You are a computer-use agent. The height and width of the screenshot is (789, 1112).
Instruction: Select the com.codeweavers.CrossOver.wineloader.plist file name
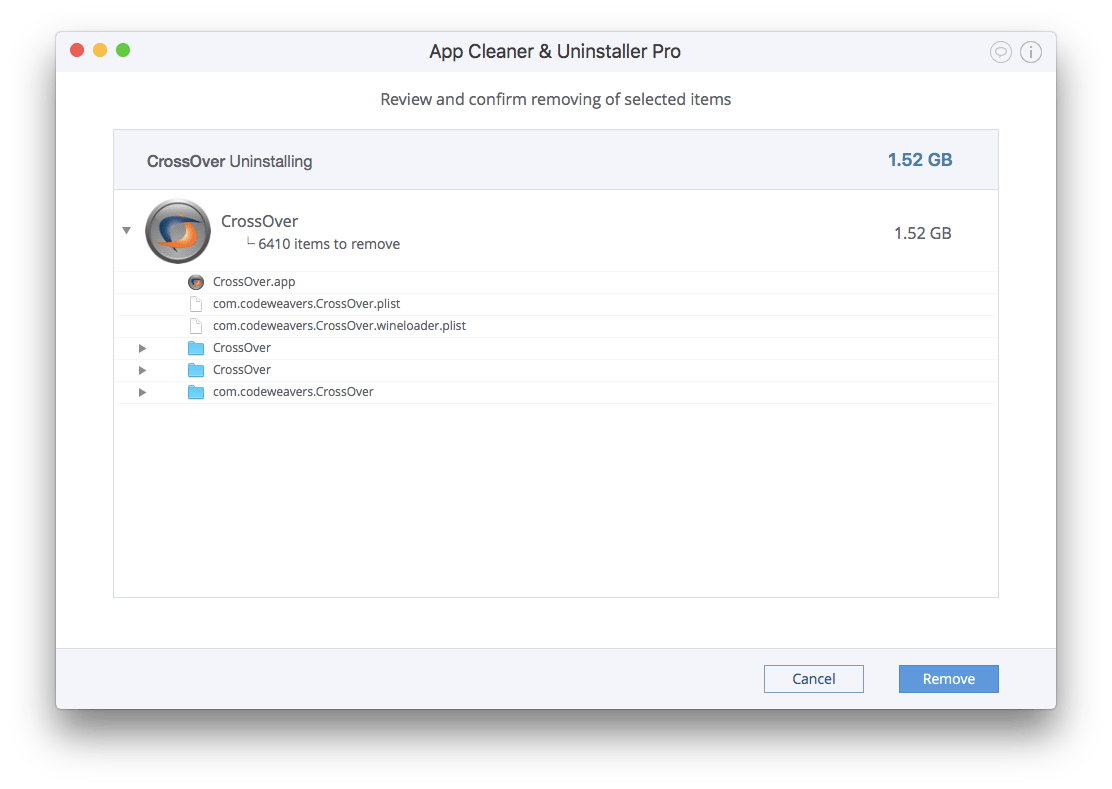pos(339,326)
